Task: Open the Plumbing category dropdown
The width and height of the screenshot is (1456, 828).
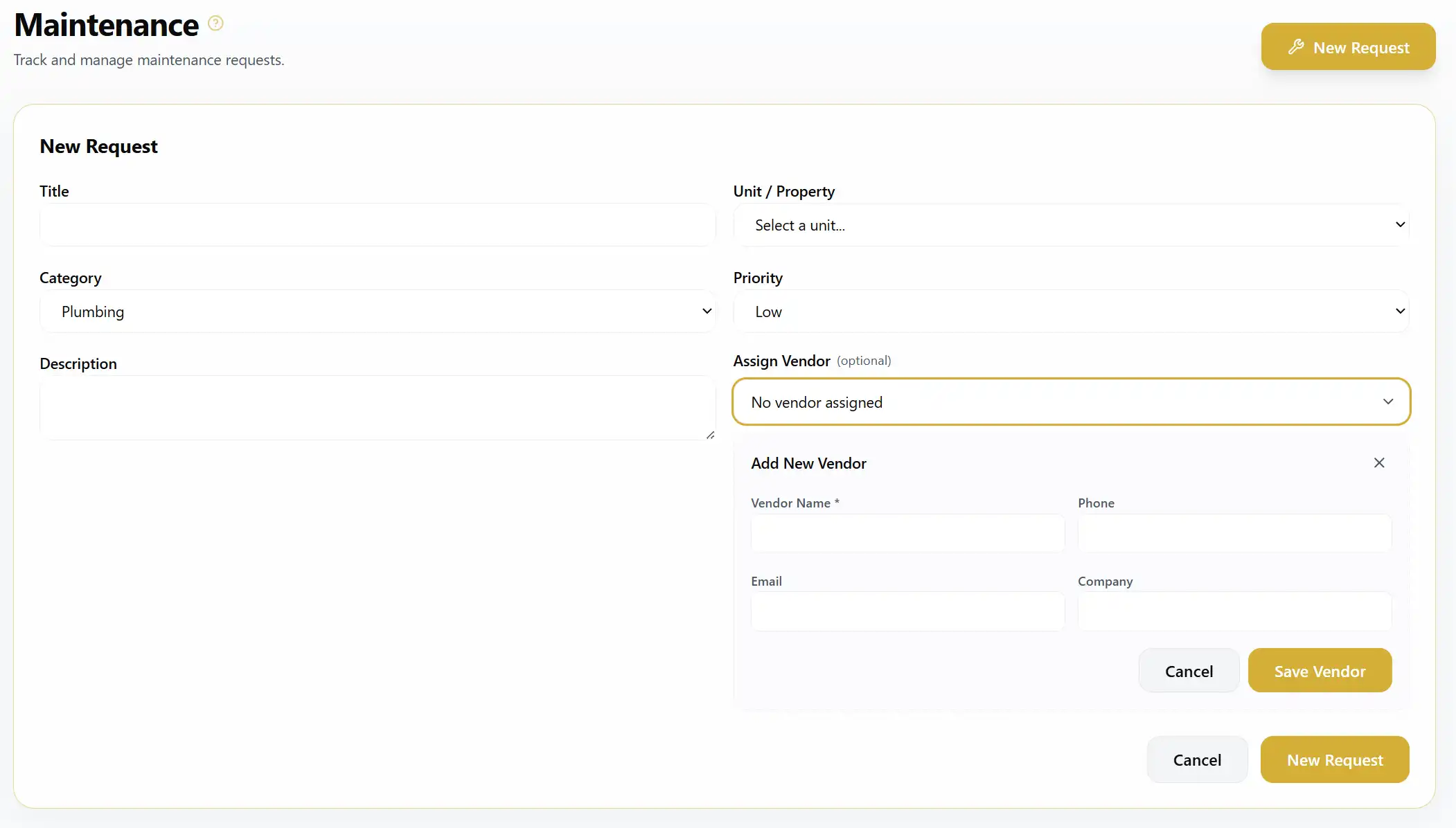Action: [x=378, y=311]
